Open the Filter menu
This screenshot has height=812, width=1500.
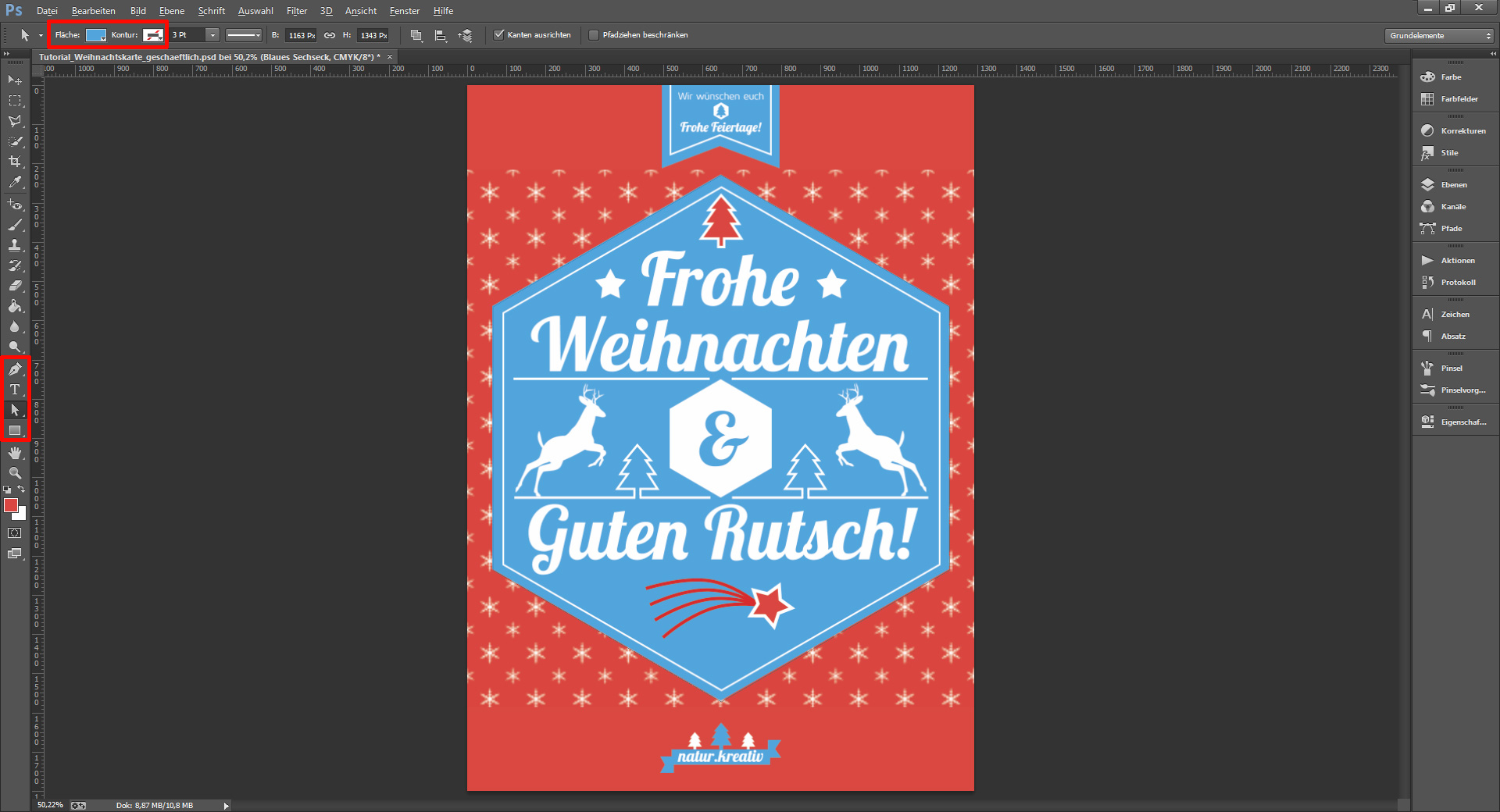(x=296, y=11)
